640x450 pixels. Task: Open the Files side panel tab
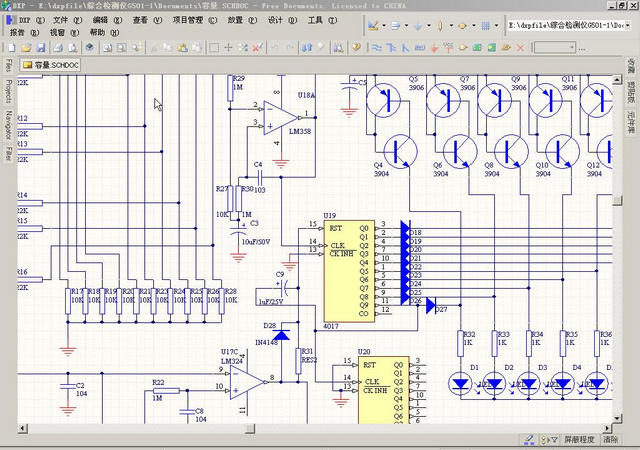click(x=9, y=65)
